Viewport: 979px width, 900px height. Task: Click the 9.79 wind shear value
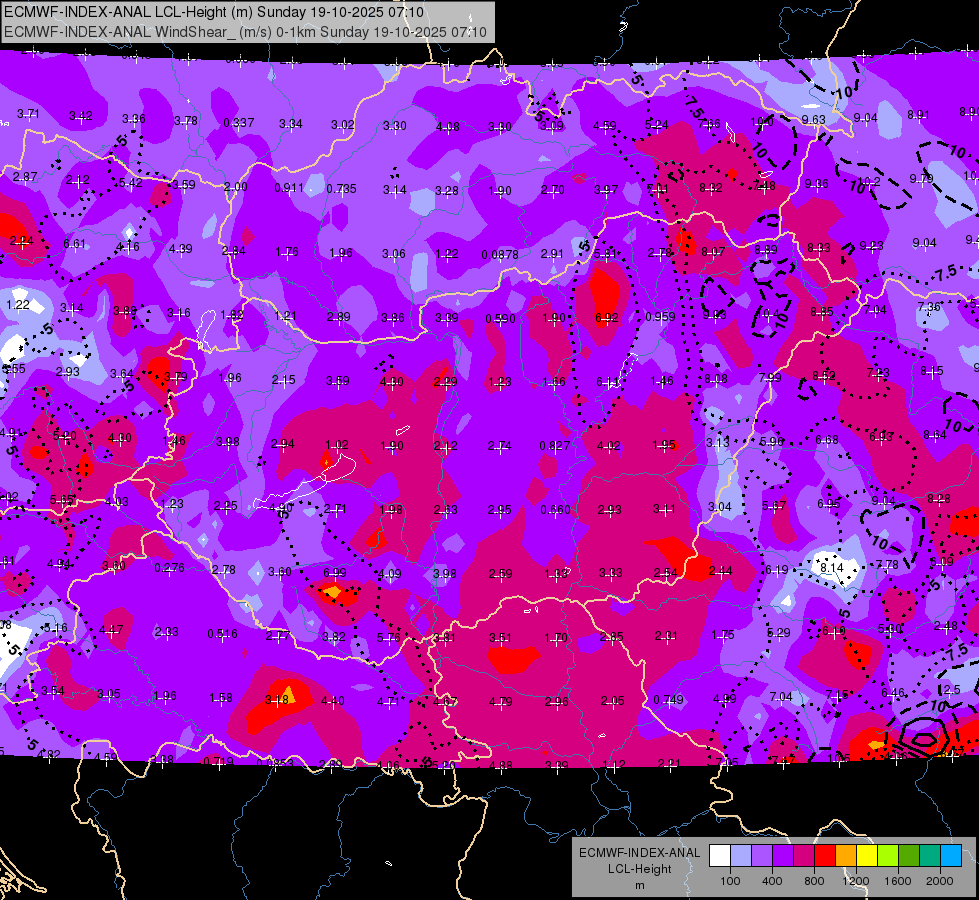[921, 179]
